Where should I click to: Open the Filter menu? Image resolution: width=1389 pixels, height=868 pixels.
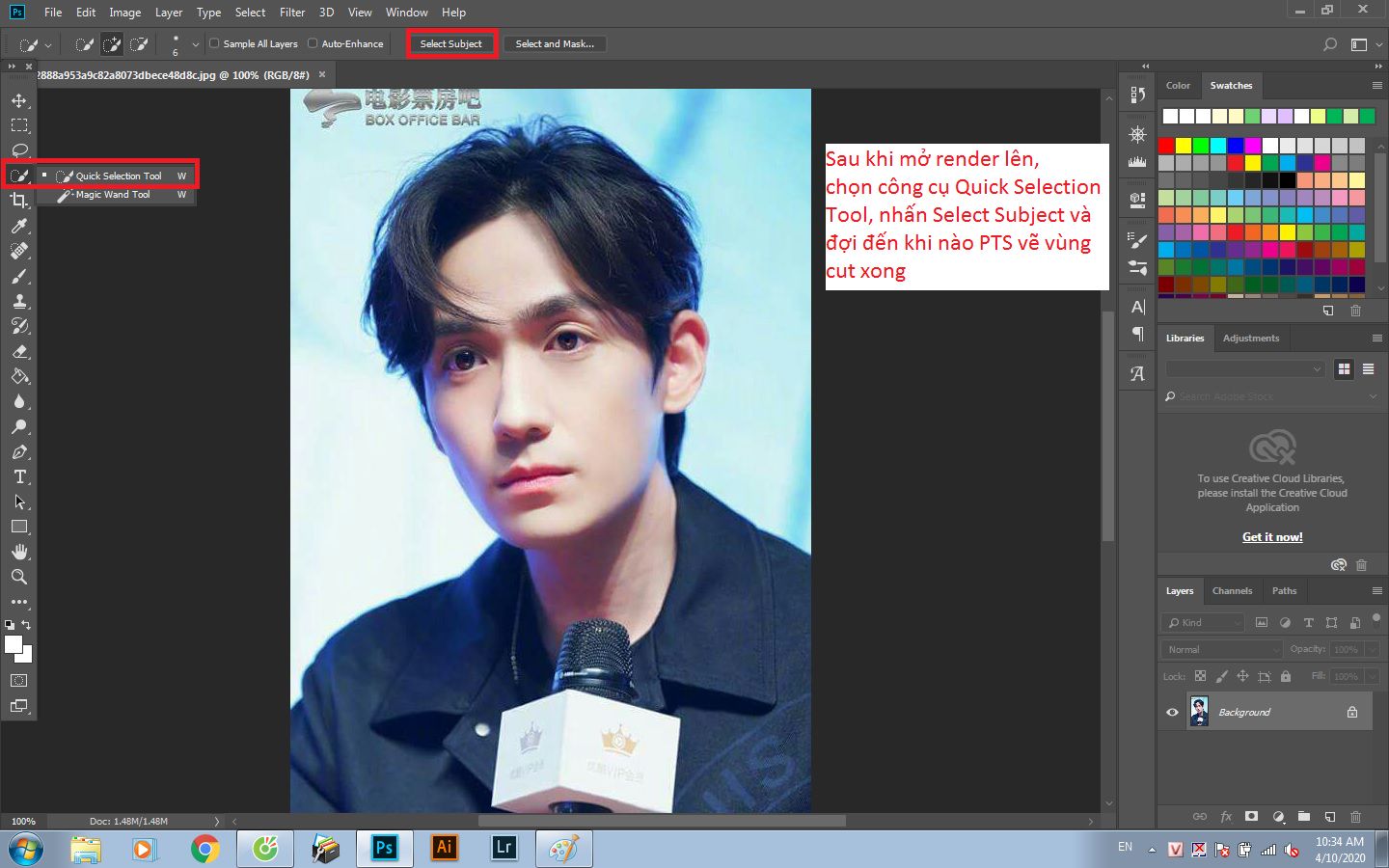291,13
